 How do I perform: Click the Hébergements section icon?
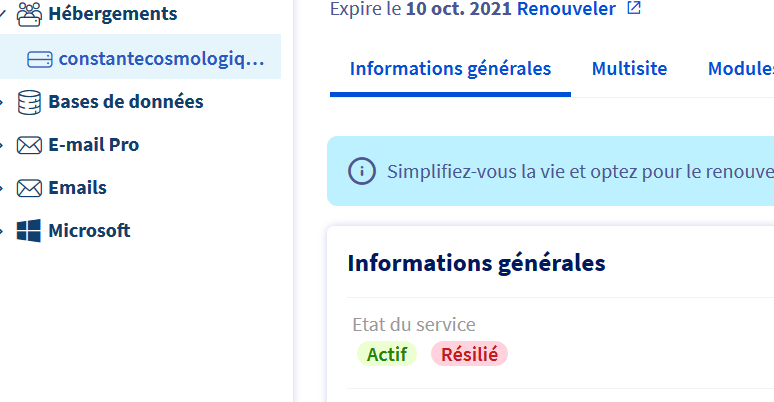point(29,14)
